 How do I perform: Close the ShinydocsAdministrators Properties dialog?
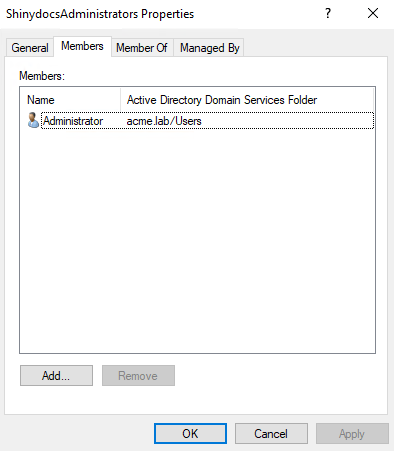[373, 13]
